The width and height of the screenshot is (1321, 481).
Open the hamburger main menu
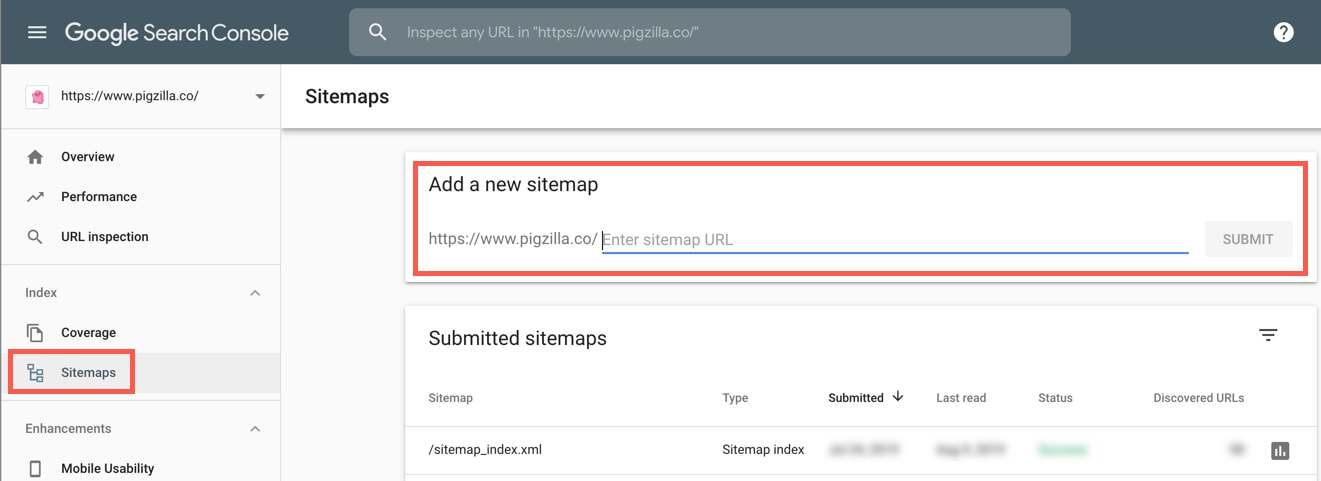[x=37, y=32]
